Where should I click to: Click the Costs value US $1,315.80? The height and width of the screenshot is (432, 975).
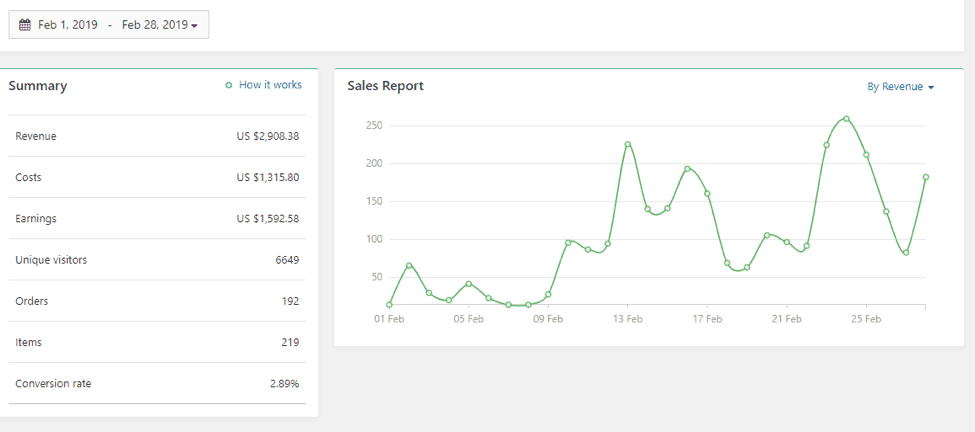click(267, 177)
